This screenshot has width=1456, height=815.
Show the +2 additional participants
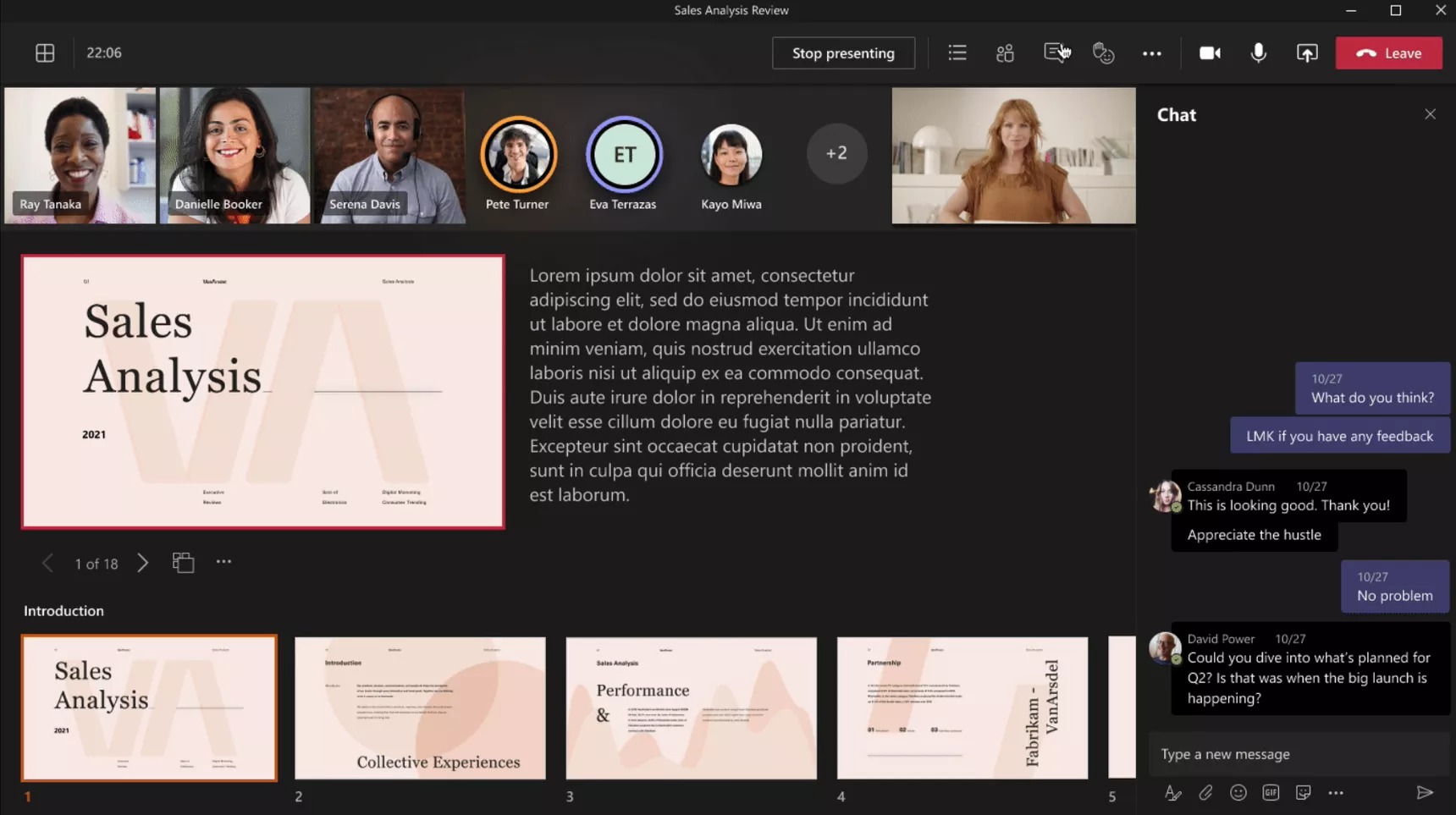(x=836, y=153)
